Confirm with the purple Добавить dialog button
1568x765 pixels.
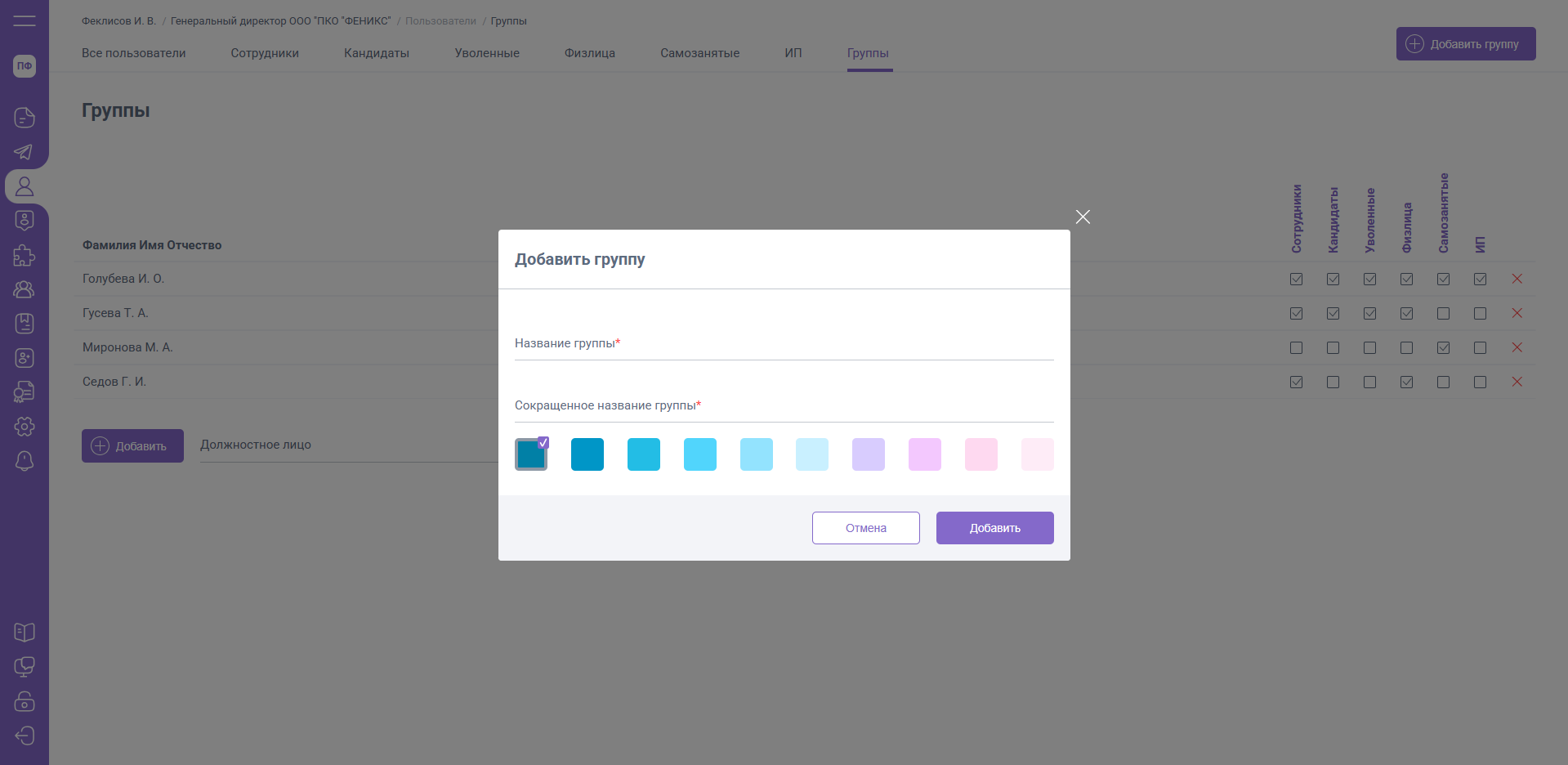[994, 528]
